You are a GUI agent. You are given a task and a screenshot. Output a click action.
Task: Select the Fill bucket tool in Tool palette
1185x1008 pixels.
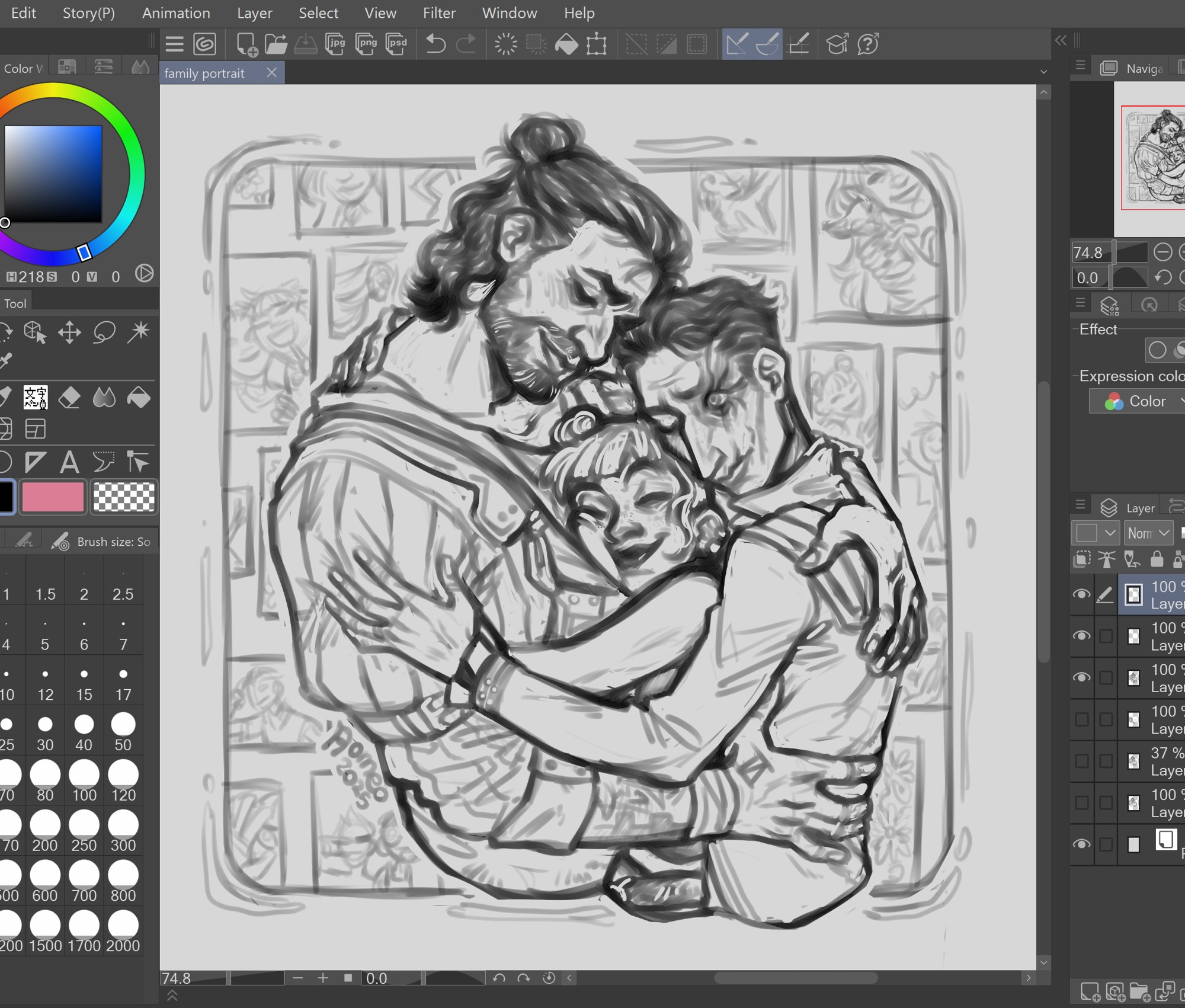pyautogui.click(x=139, y=398)
